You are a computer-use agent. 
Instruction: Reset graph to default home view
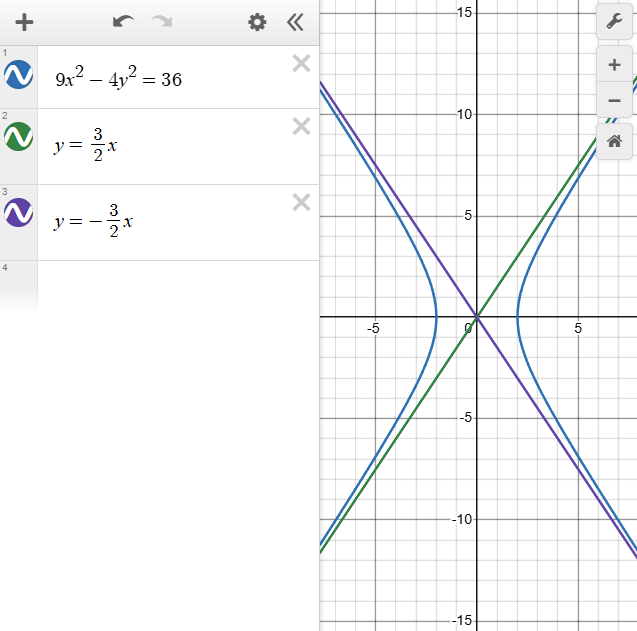(614, 141)
